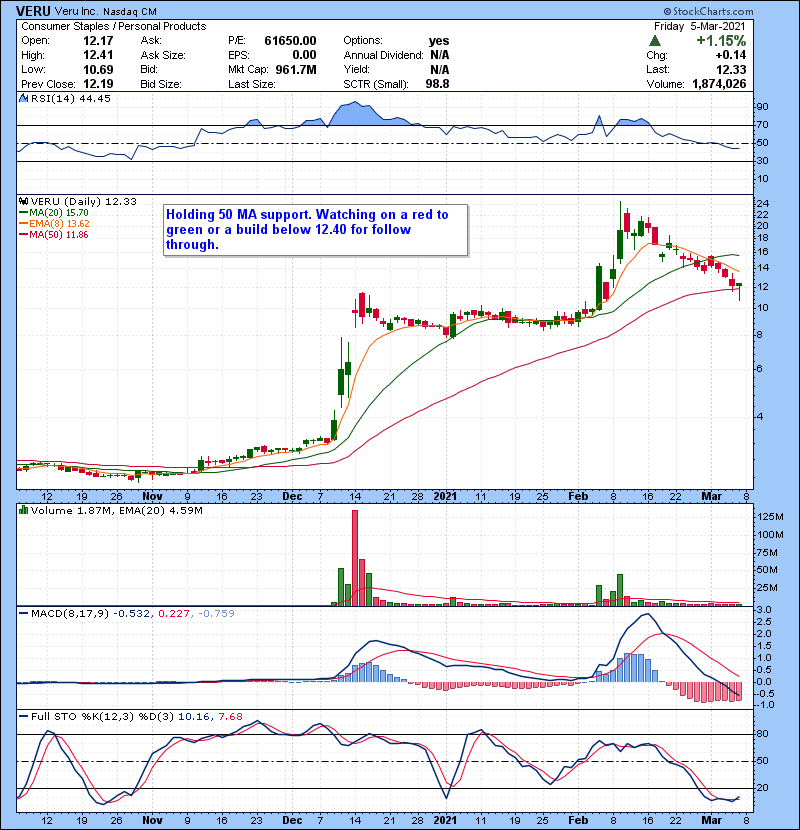Click the Options yes value

439,41
